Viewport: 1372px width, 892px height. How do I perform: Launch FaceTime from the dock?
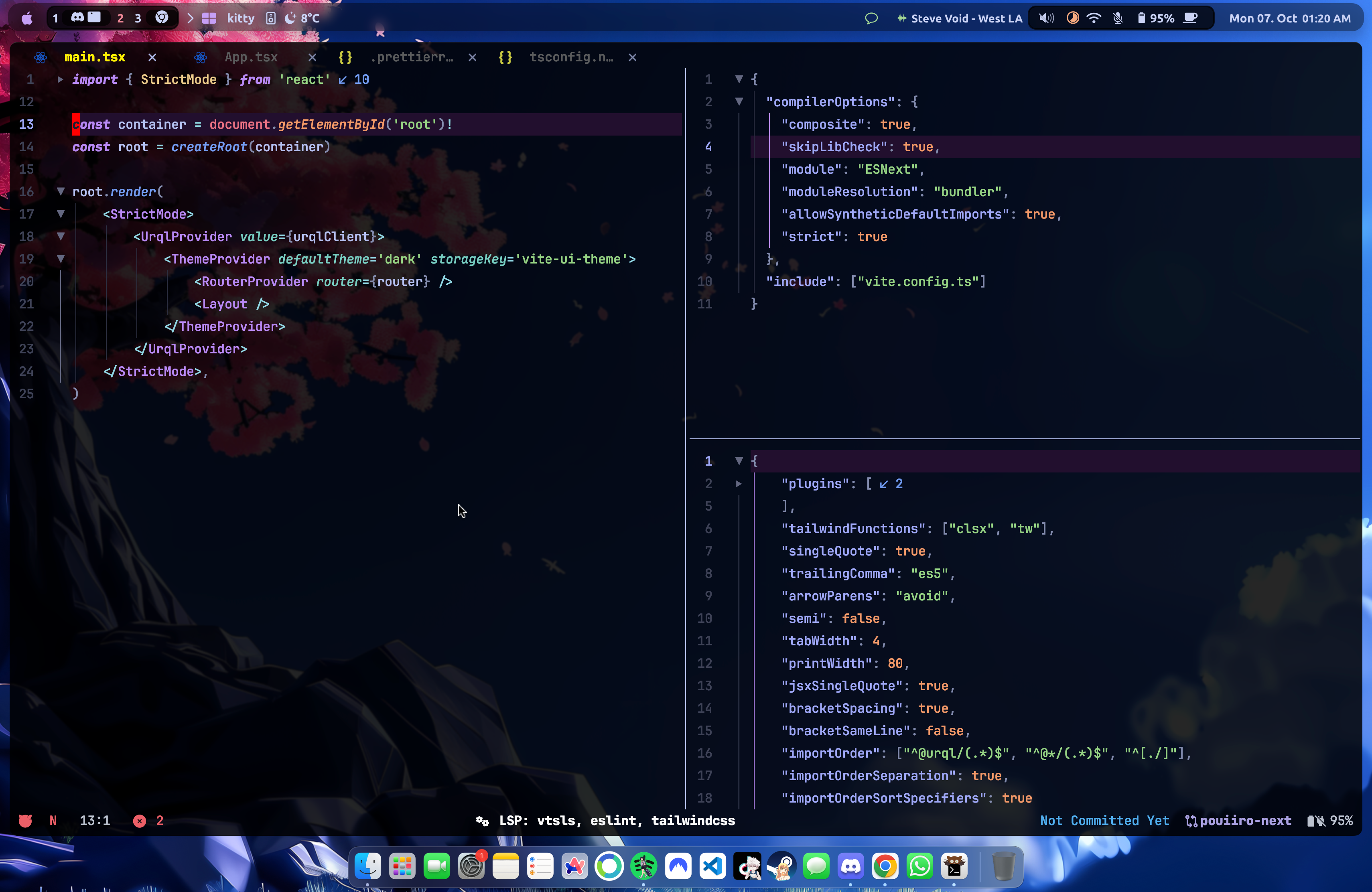coord(437,866)
